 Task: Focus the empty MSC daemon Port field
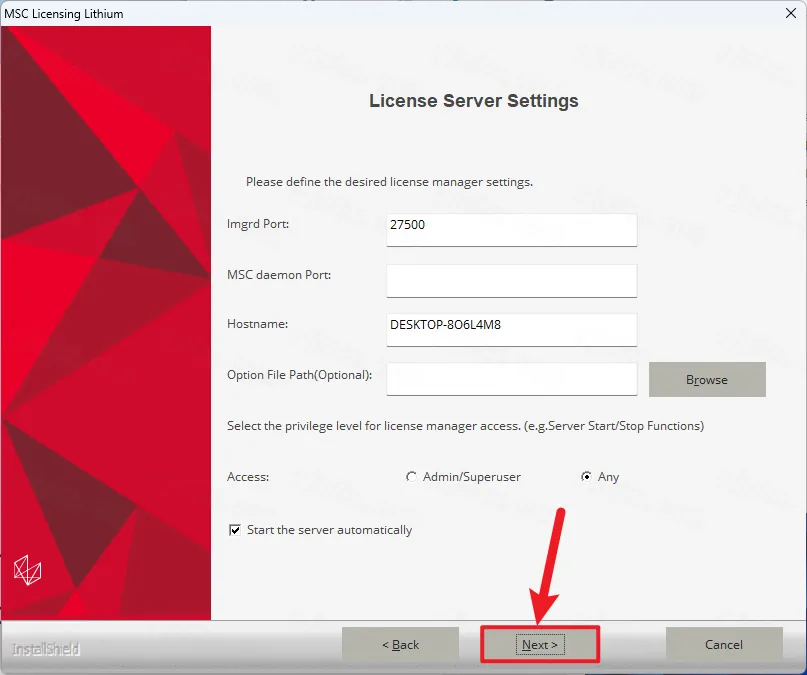511,281
